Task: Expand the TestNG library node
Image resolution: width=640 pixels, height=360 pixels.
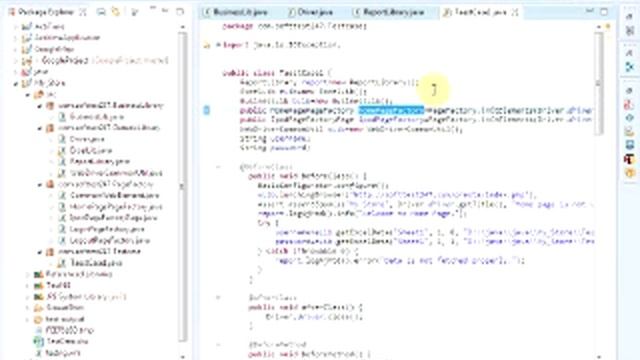Action: pyautogui.click(x=28, y=285)
